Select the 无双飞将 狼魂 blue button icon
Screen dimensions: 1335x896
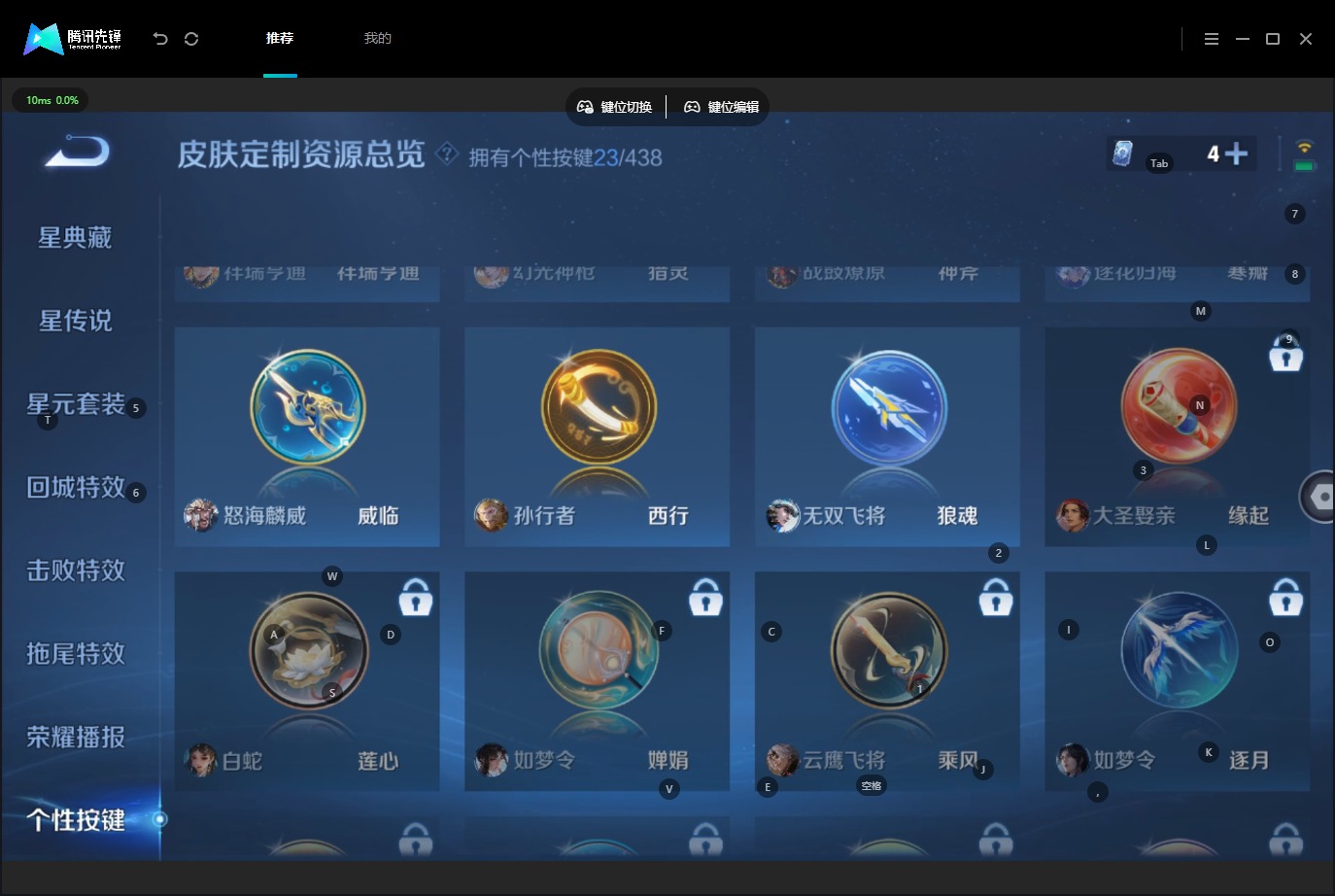888,408
